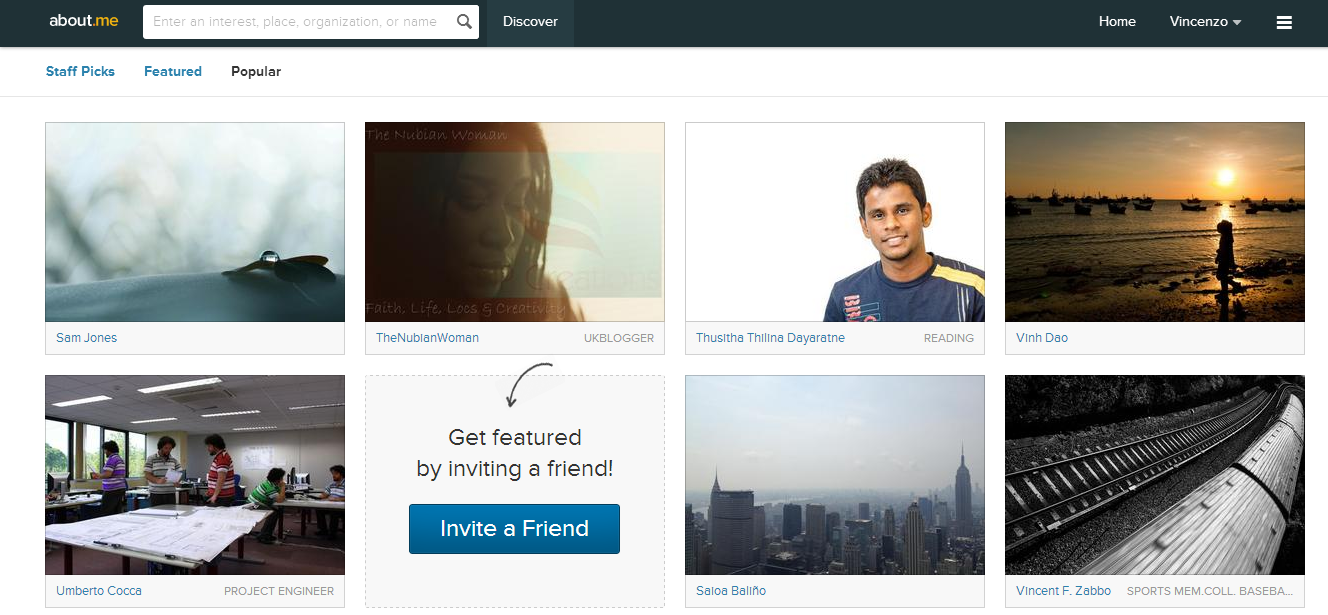
Task: Click the Saioa Baliño name link
Action: coord(731,591)
